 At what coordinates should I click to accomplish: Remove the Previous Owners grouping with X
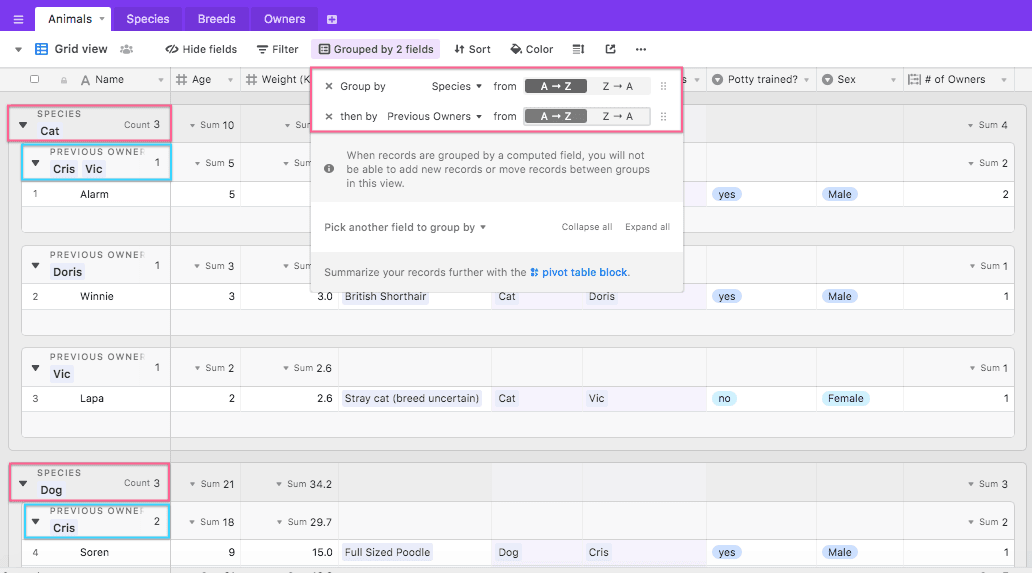[x=329, y=117]
